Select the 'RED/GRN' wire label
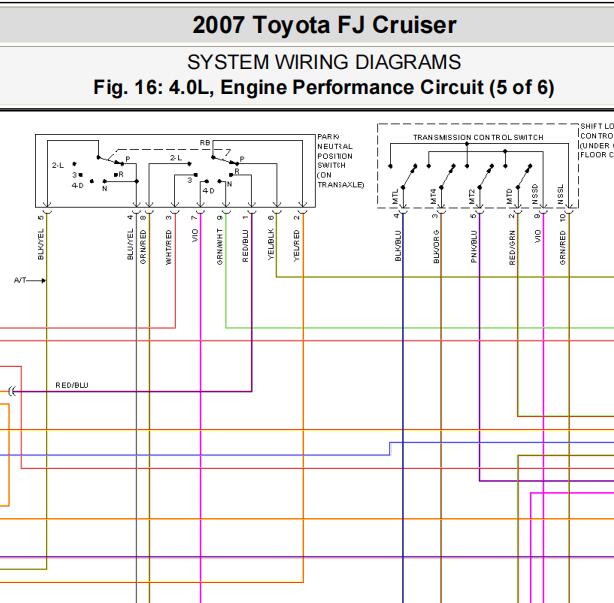This screenshot has height=603, width=614. pyautogui.click(x=512, y=248)
